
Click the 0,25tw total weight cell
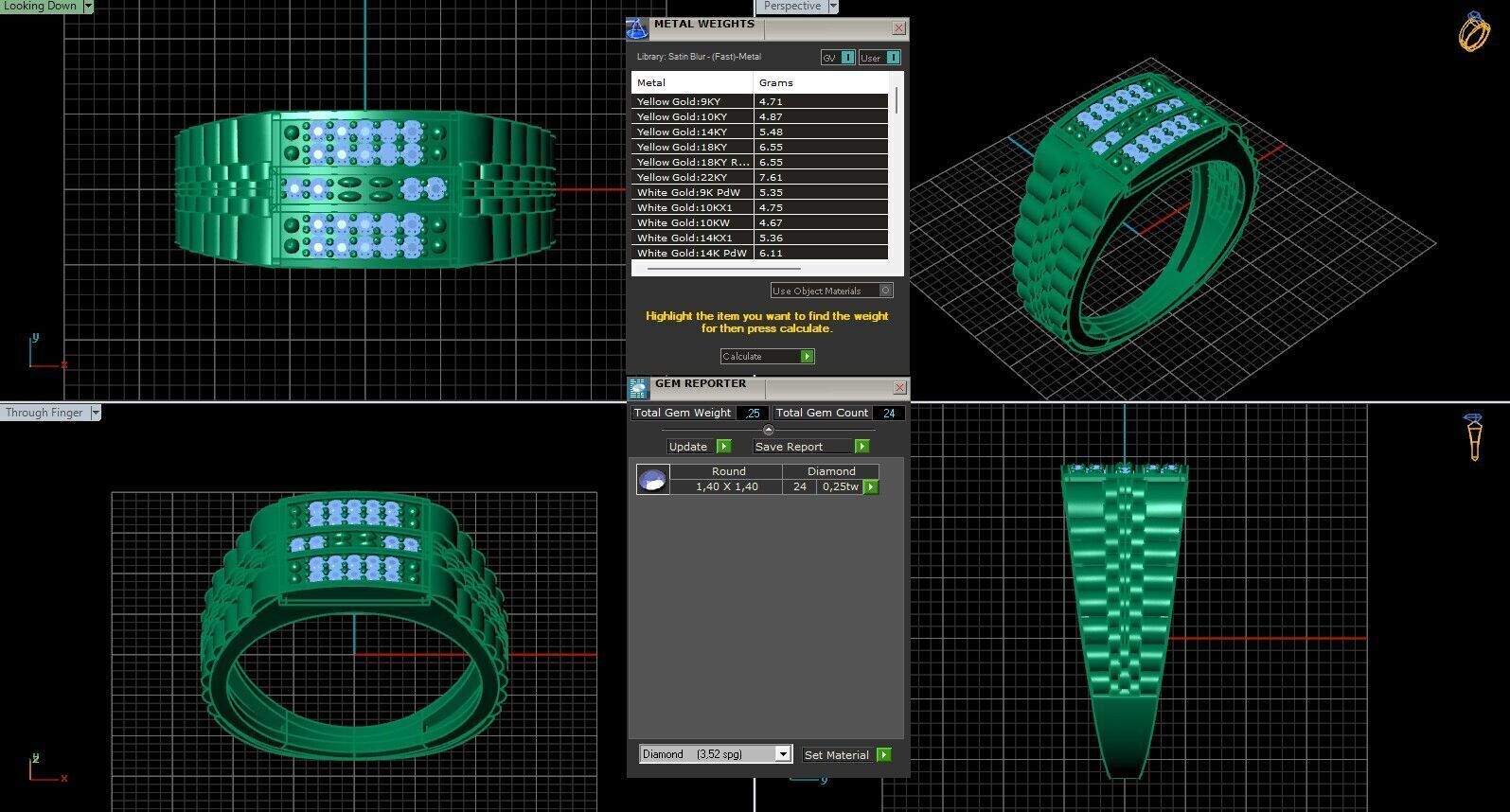tap(841, 487)
